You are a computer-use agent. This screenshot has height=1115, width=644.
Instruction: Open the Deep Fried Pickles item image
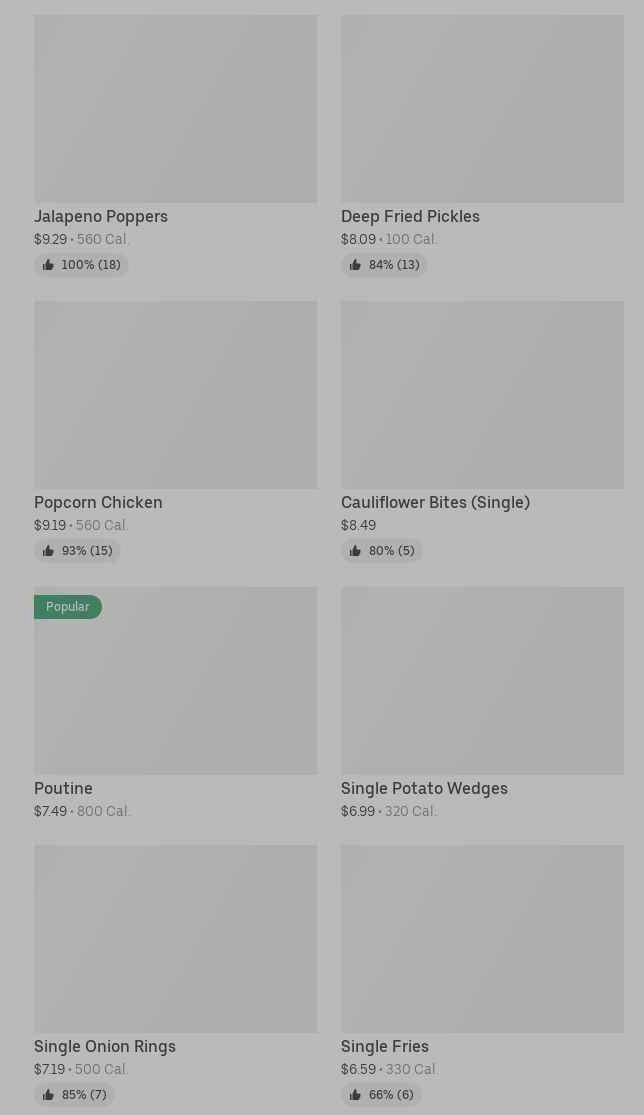point(482,108)
